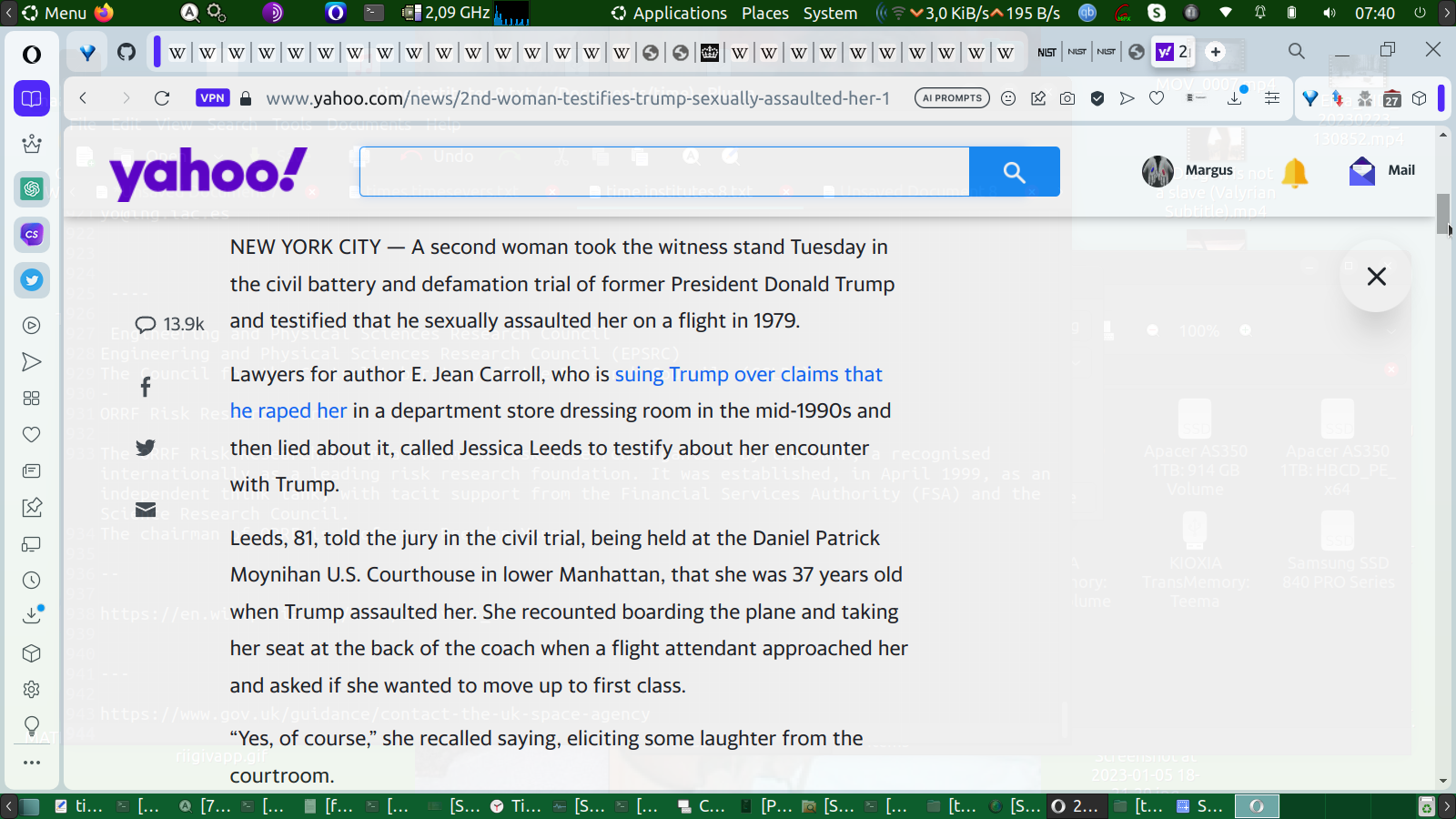Open the sidebar Settings gear
The image size is (1456, 819).
(32, 690)
